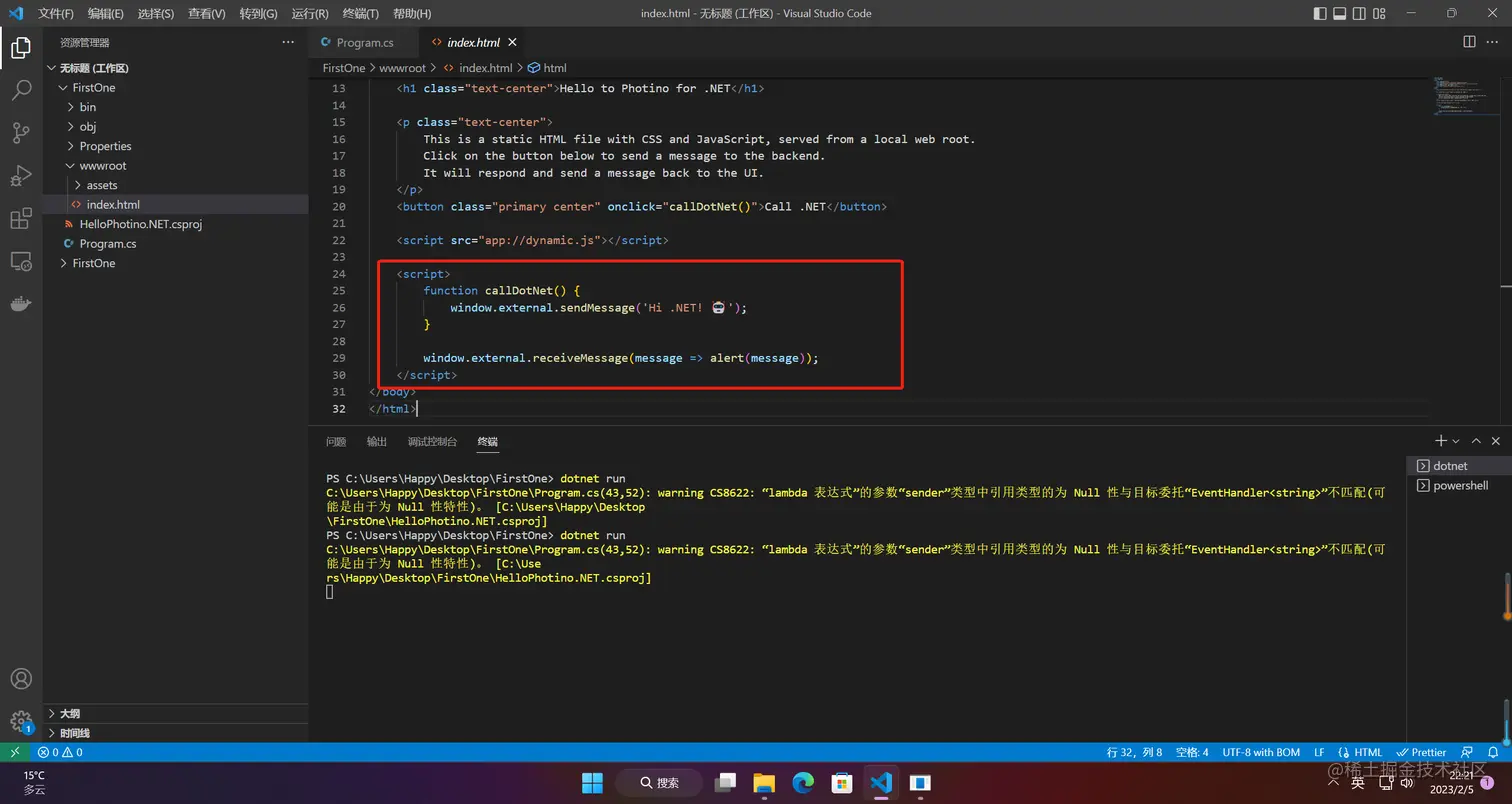
Task: Open the 转到(G) menu
Action: pyautogui.click(x=258, y=13)
